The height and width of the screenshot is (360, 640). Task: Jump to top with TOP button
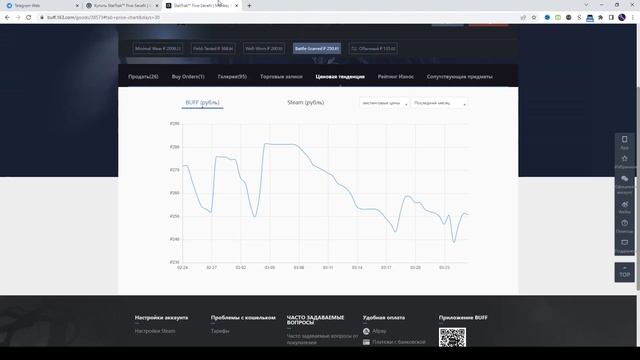pos(624,272)
